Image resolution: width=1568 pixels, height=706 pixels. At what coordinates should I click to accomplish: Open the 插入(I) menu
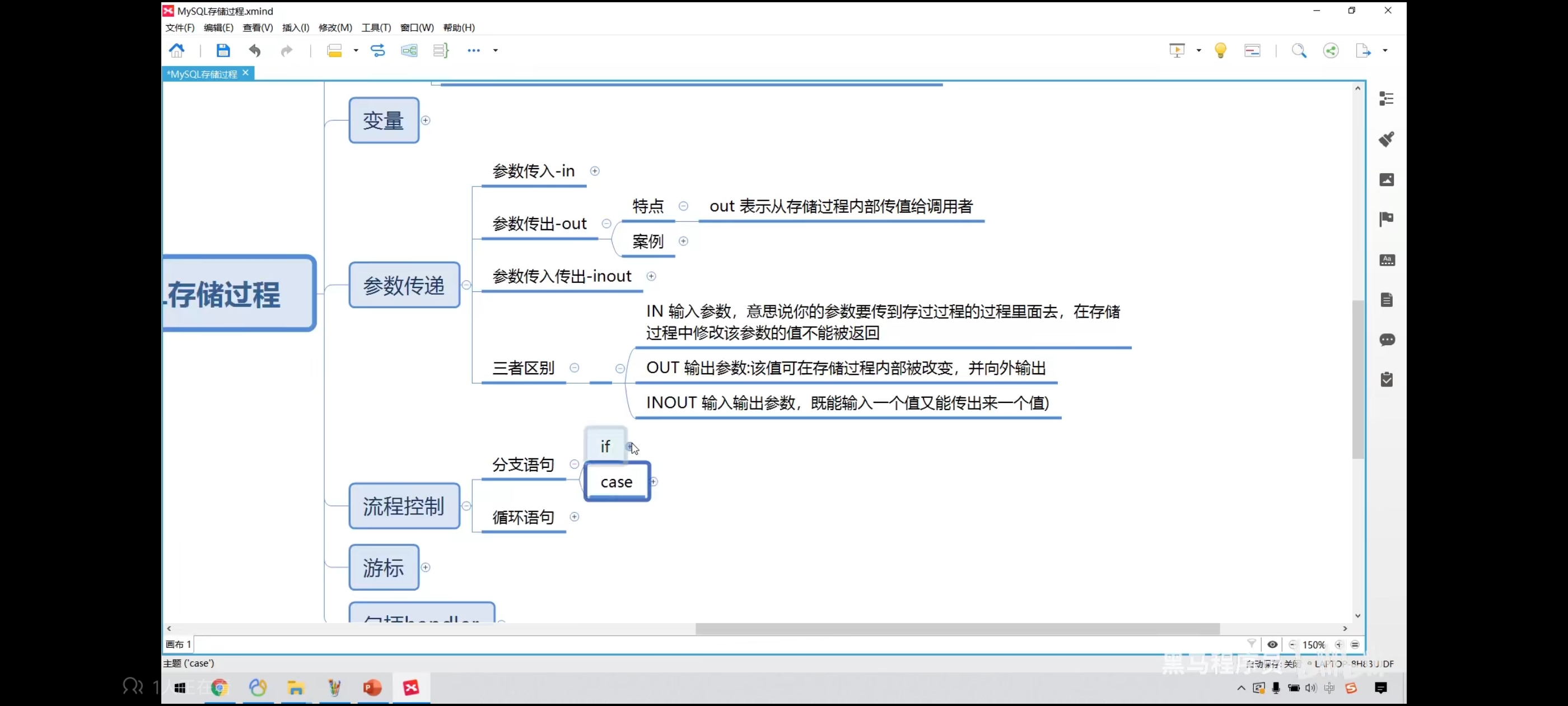[295, 27]
